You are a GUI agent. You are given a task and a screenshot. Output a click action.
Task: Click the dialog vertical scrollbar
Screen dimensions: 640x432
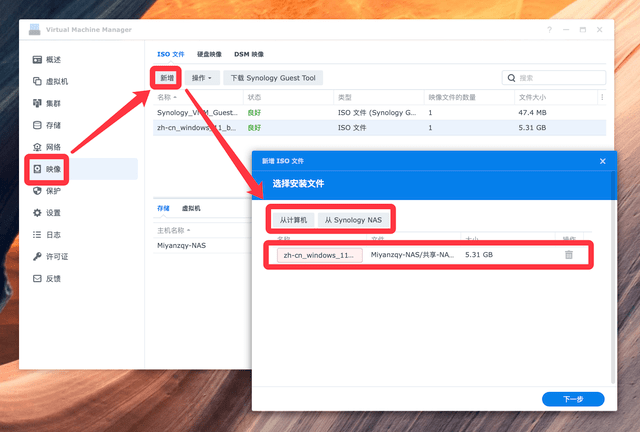coord(613,278)
